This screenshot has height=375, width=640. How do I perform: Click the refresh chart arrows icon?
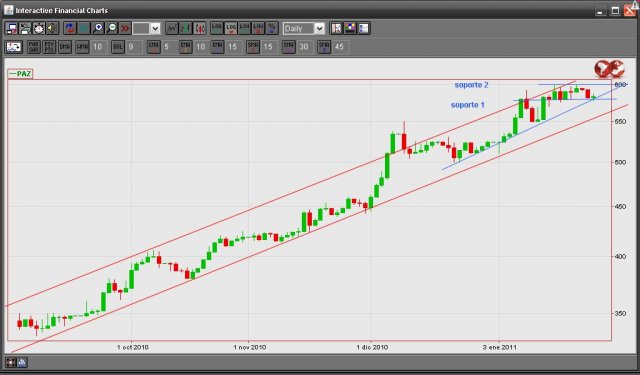point(70,29)
